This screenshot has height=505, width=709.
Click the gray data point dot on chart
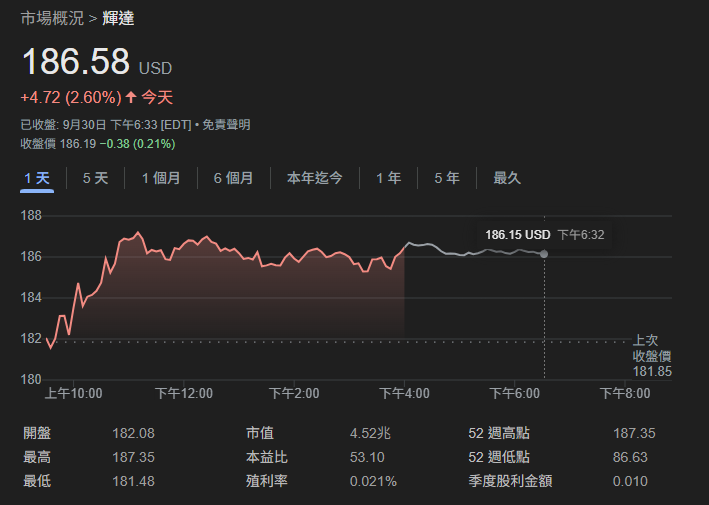(x=544, y=254)
